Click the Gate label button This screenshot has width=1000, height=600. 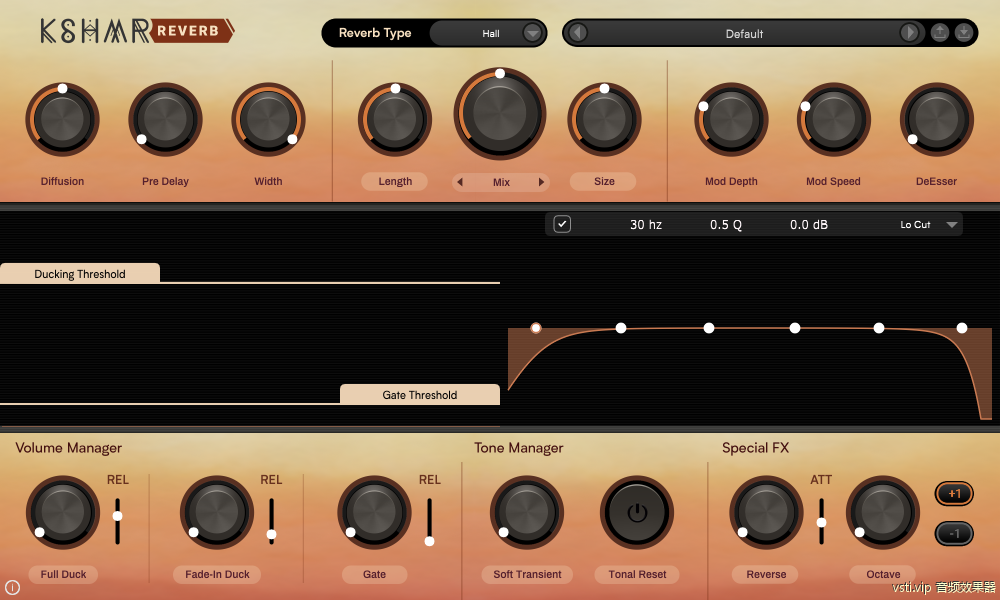coord(374,574)
